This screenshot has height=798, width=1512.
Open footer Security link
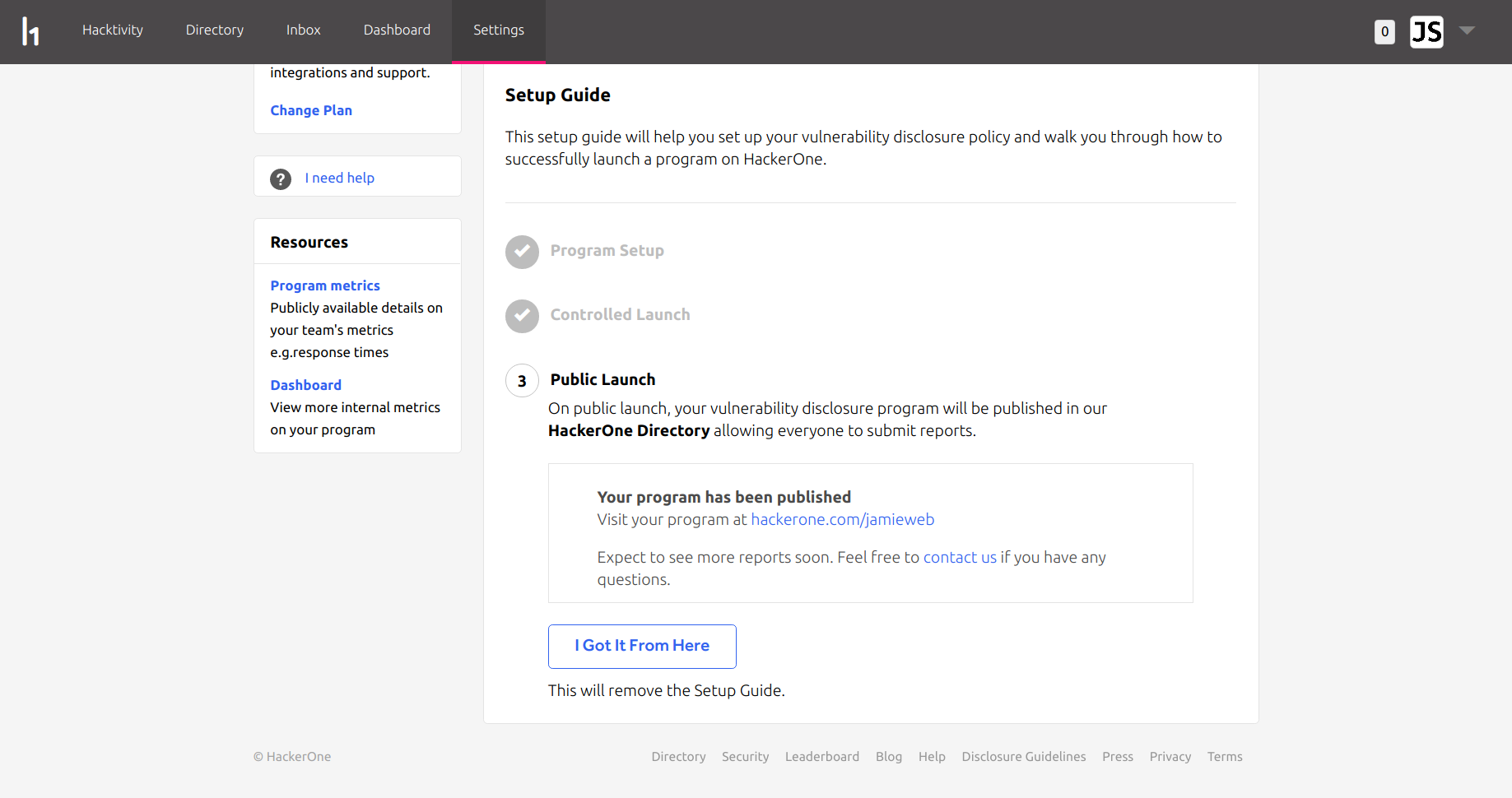[745, 757]
